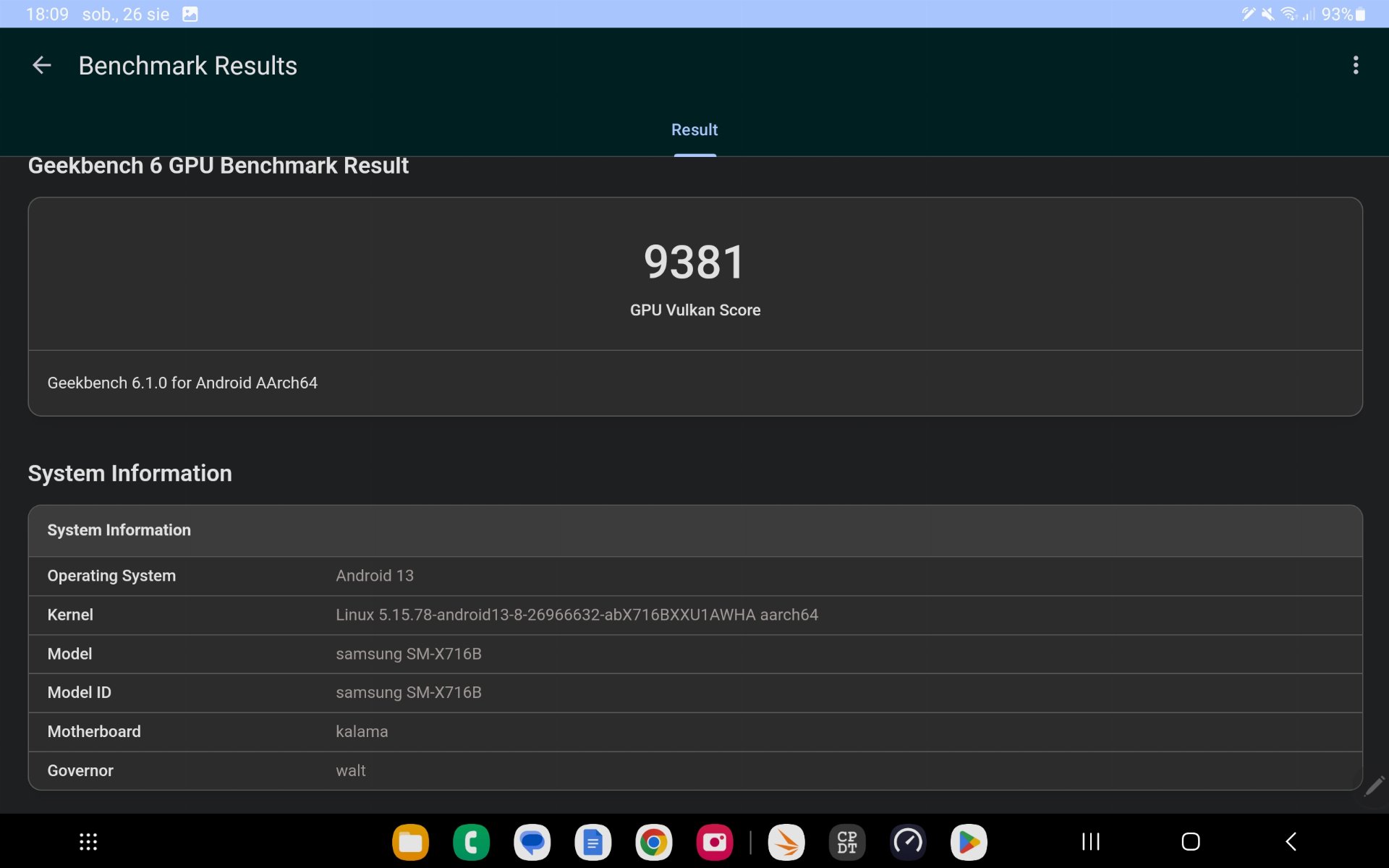Tap the Geekbench 6 GPU Benchmark Result heading
1389x868 pixels.
[x=218, y=166]
